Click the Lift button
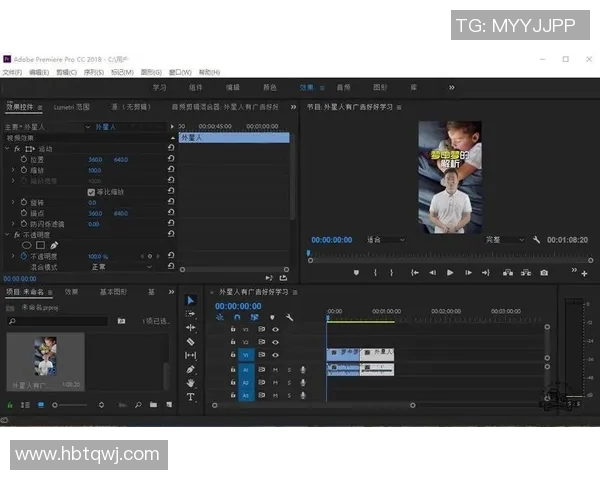Viewport: 600px width, 480px height. pos(508,273)
